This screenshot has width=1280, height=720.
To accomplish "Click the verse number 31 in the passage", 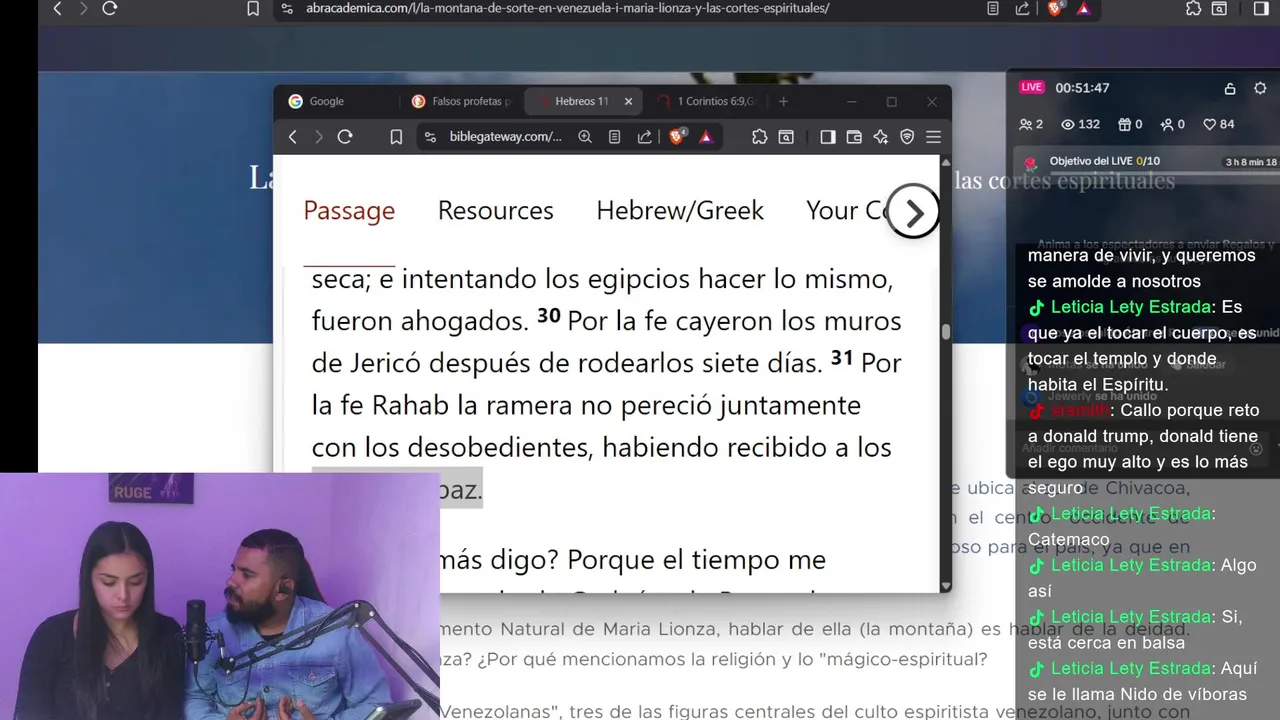I will point(842,358).
